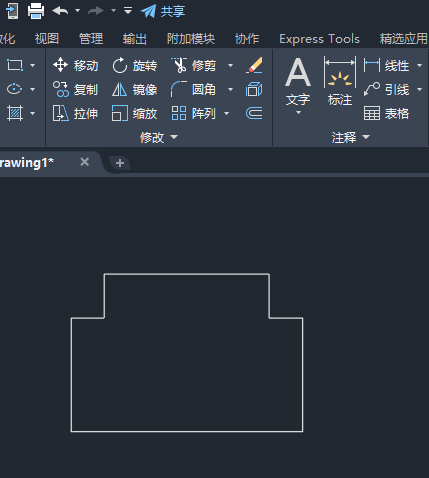The width and height of the screenshot is (429, 478).
Task: Expand the Hatch tool dropdown arrow
Action: (32, 113)
